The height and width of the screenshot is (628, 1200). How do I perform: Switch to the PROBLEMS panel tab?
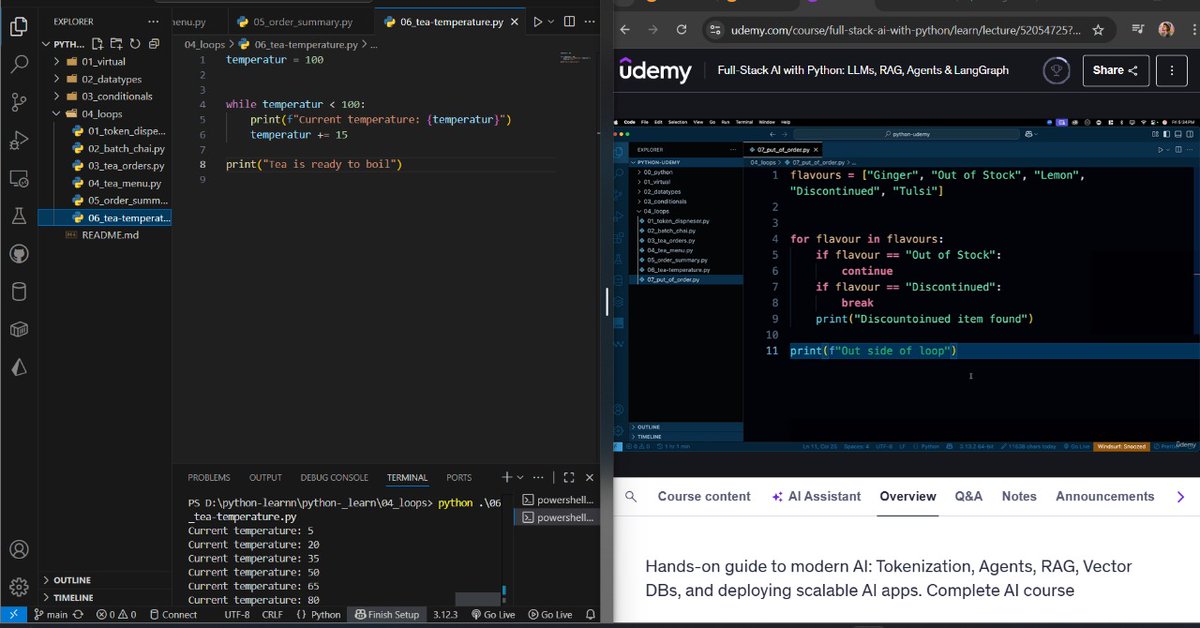[x=209, y=477]
